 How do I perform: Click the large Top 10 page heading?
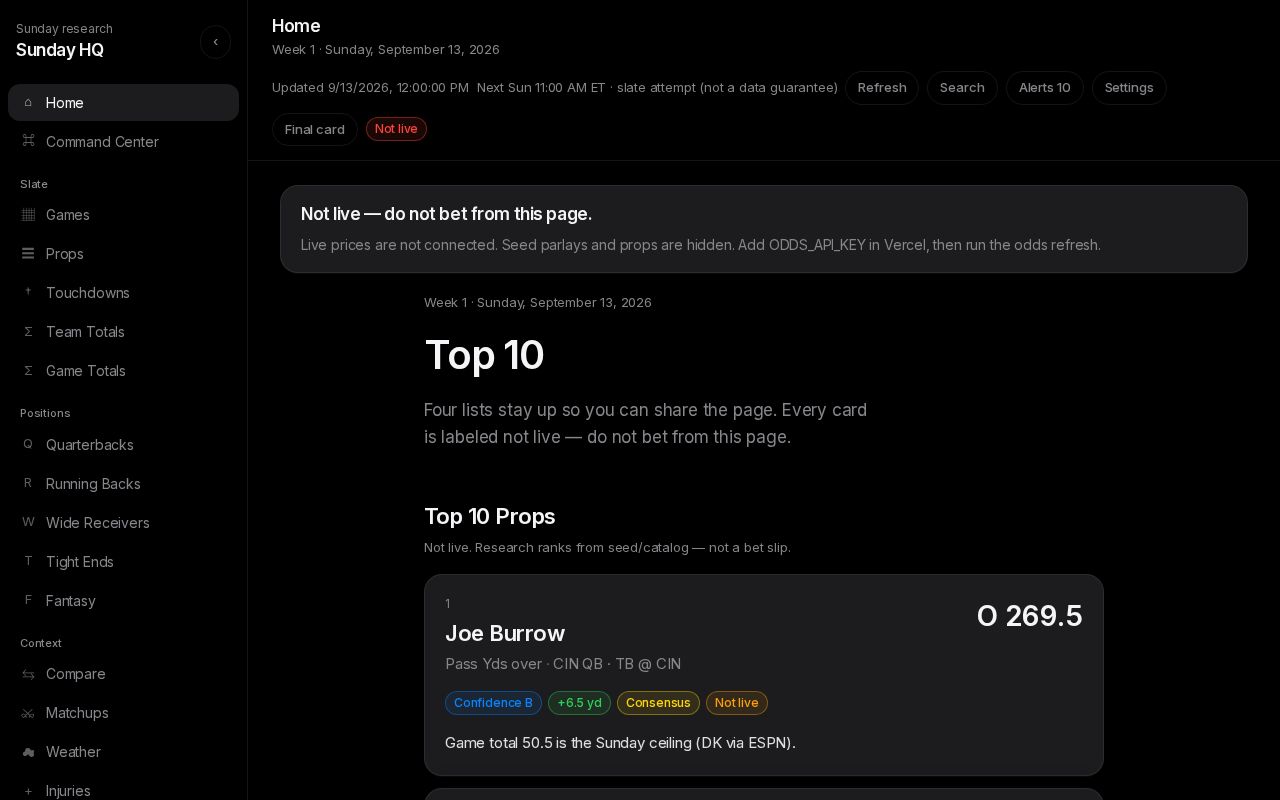click(x=484, y=355)
